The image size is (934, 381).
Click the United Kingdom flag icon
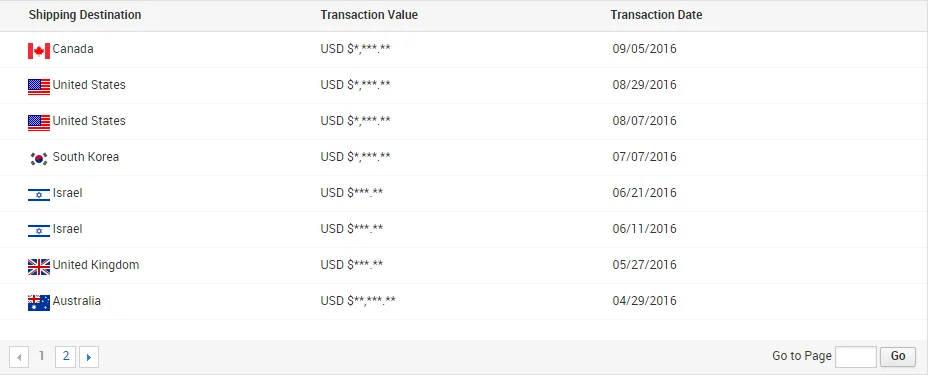pos(39,267)
